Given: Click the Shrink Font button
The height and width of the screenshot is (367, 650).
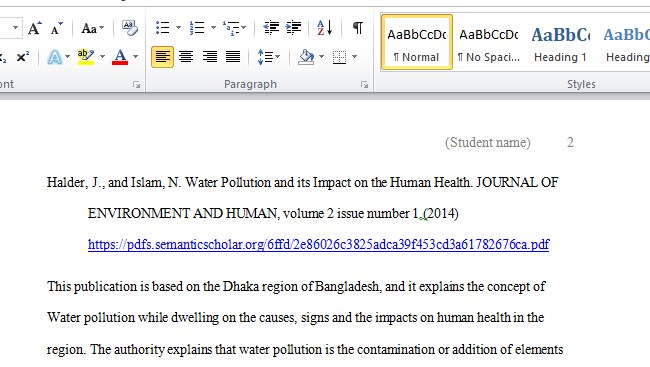Looking at the screenshot, I should tap(56, 28).
